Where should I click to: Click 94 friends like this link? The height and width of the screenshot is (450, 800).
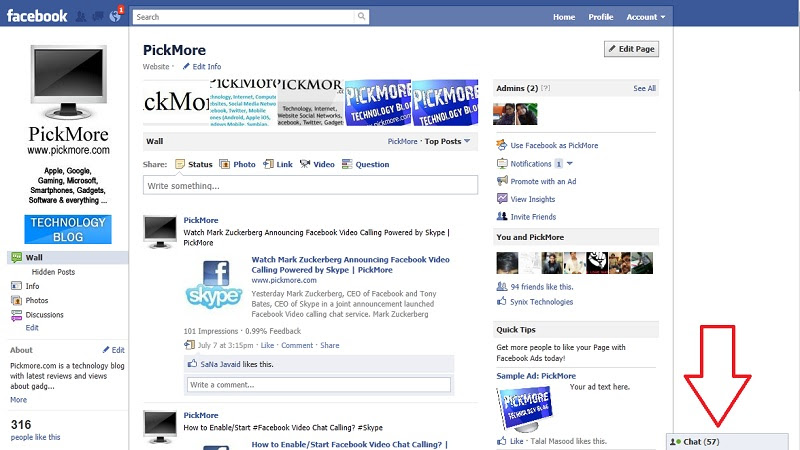tap(542, 287)
